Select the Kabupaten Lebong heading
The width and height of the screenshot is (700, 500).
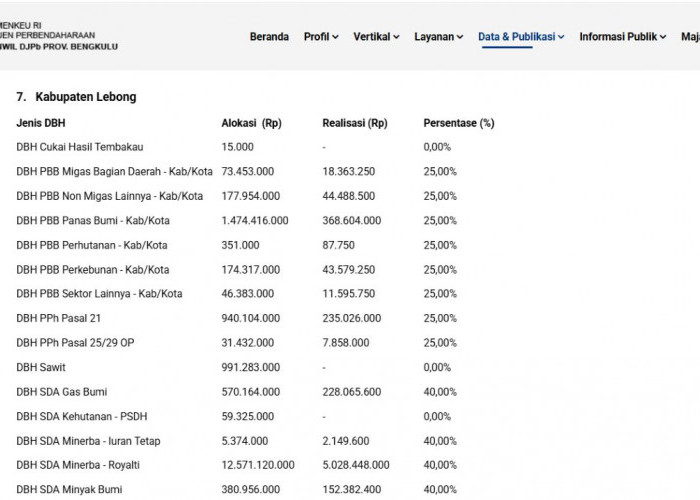(x=76, y=97)
